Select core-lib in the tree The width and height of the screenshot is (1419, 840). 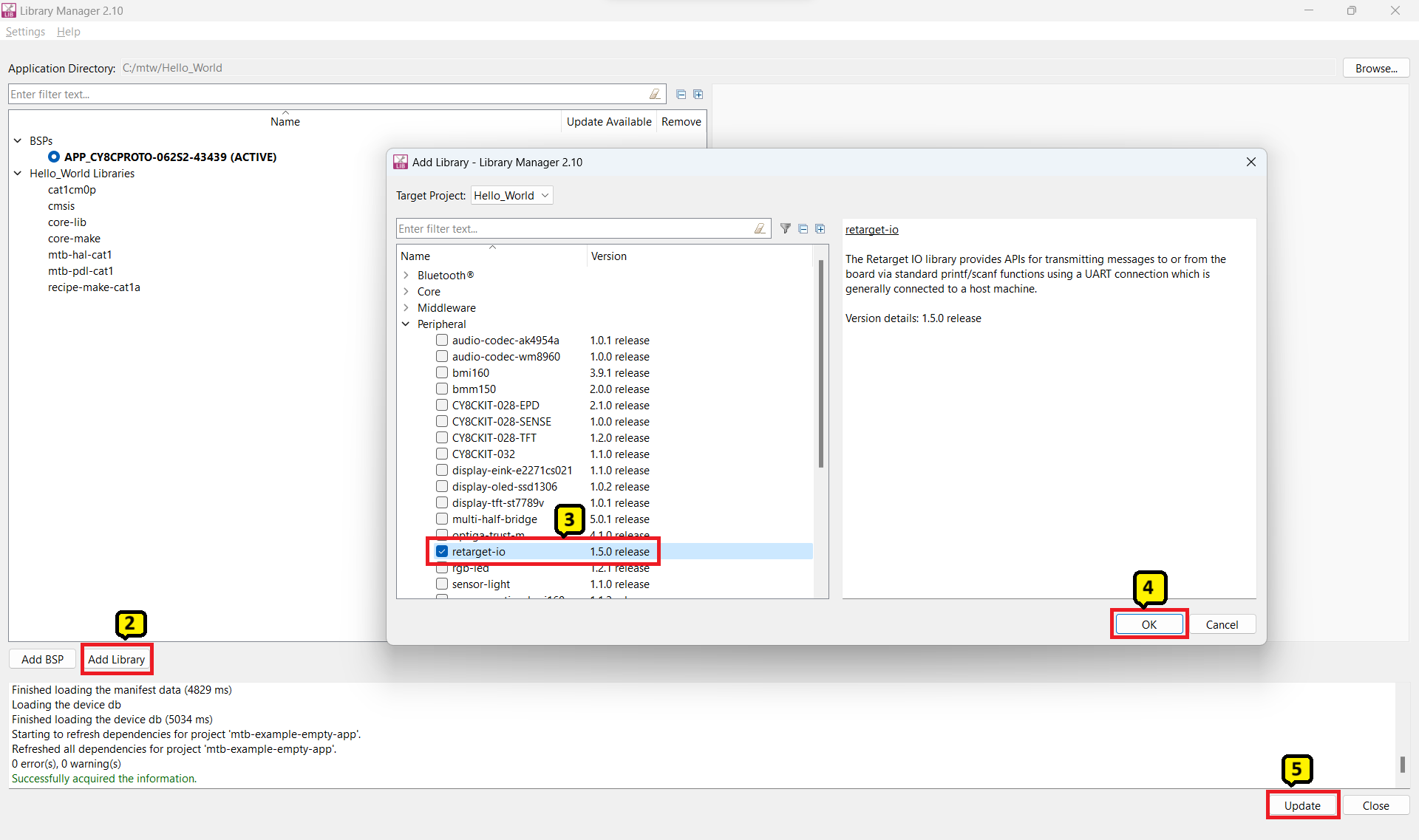point(67,222)
